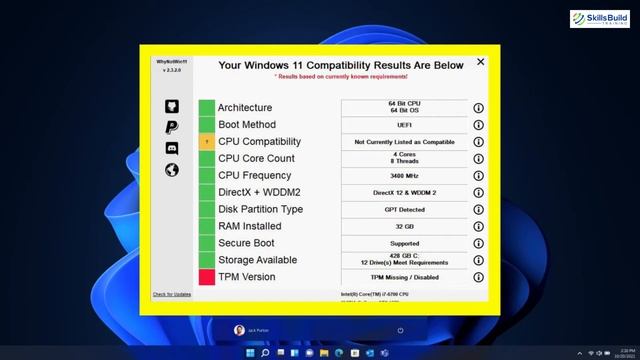Show info for Secure Boot result
The height and width of the screenshot is (360, 640).
click(478, 243)
